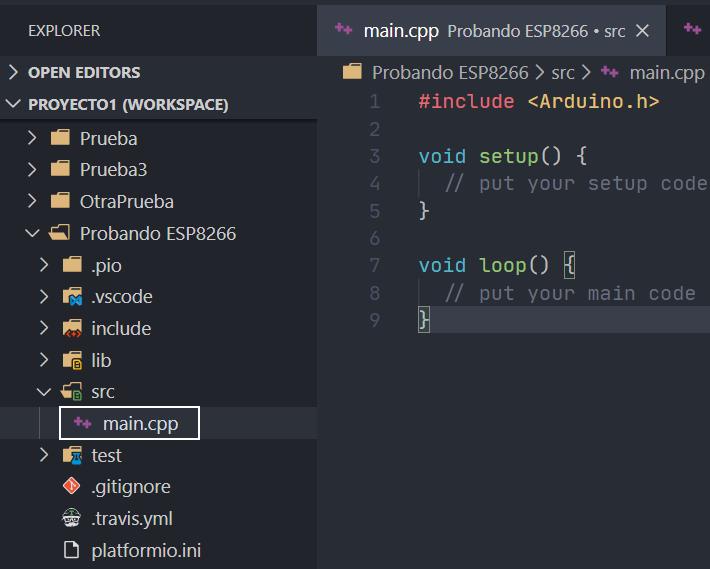Select the lib folder label
710x569 pixels.
pos(101,360)
